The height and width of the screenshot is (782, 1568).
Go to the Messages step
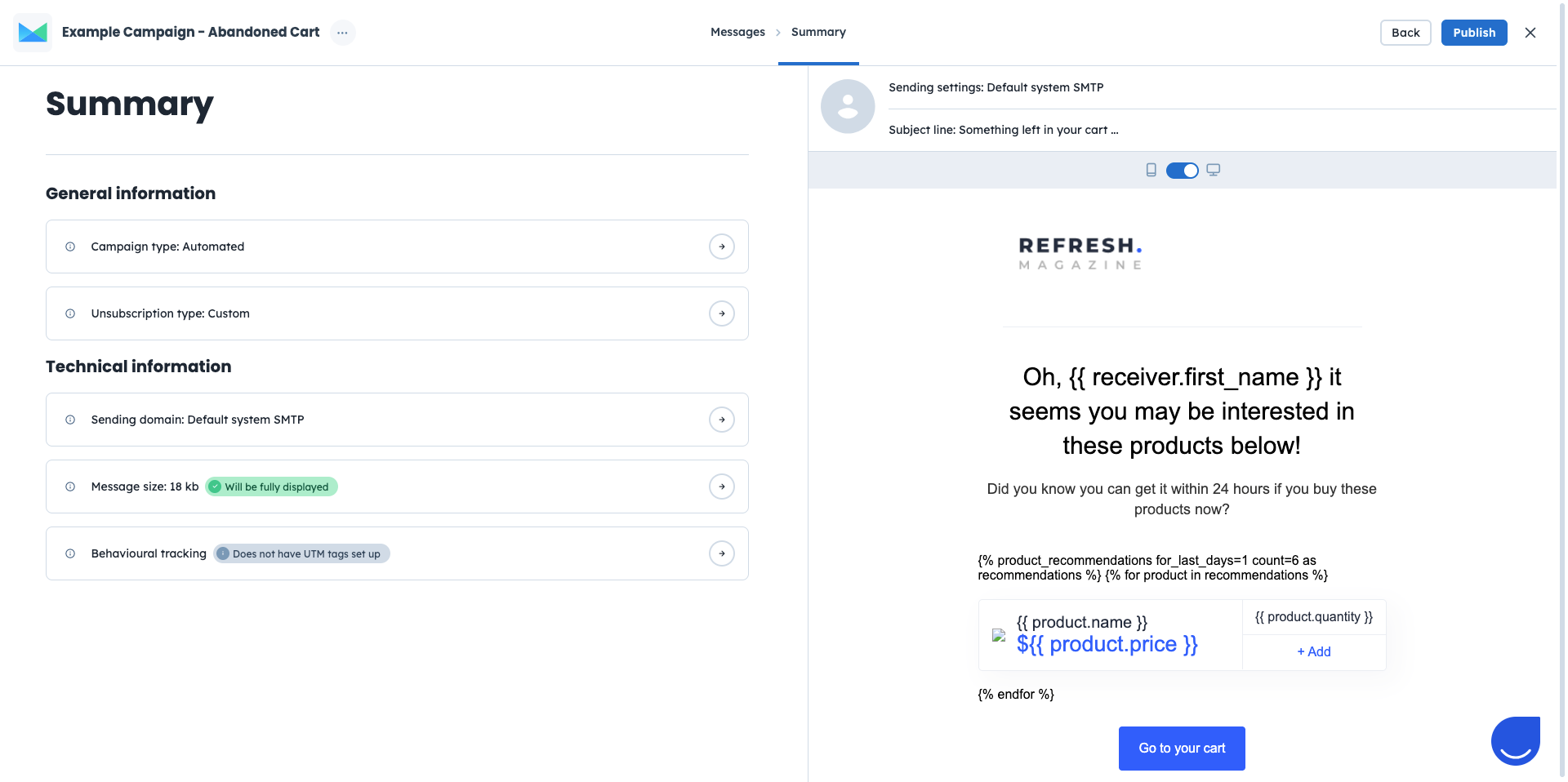click(737, 32)
